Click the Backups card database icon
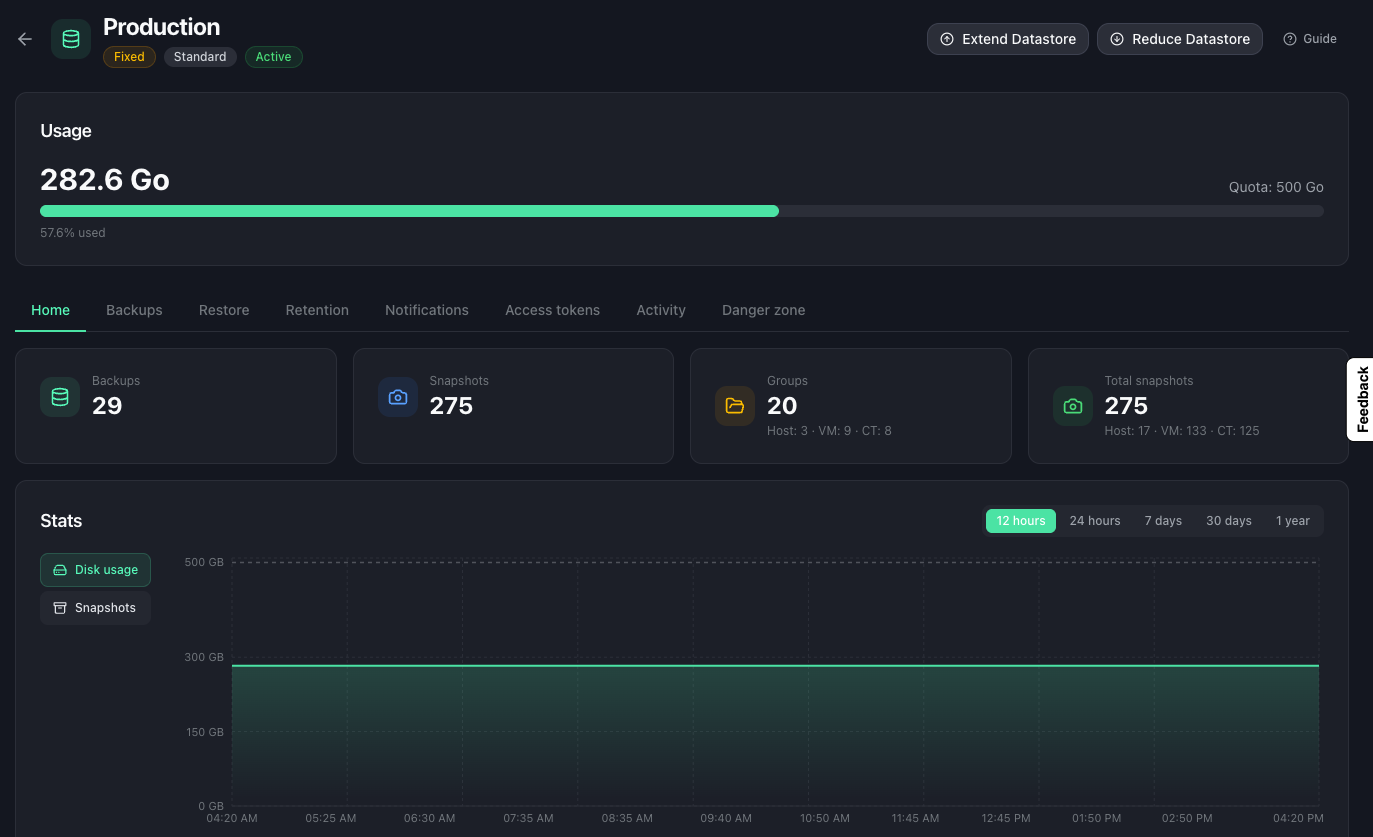Image resolution: width=1373 pixels, height=837 pixels. (x=60, y=397)
